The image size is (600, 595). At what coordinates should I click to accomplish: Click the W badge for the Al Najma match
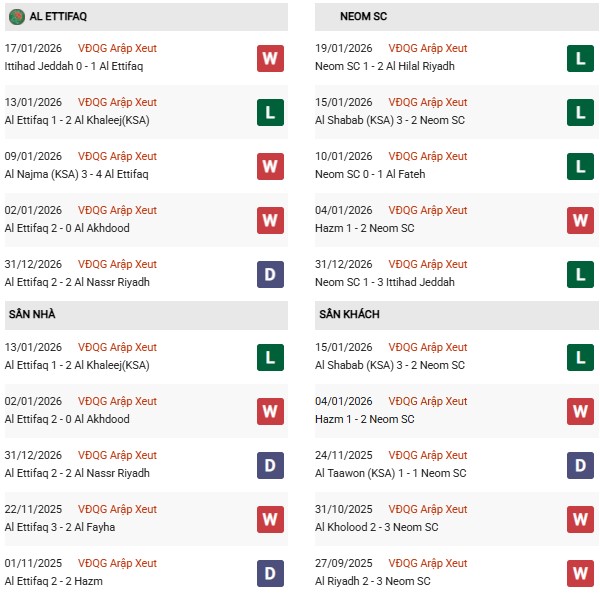click(x=270, y=166)
